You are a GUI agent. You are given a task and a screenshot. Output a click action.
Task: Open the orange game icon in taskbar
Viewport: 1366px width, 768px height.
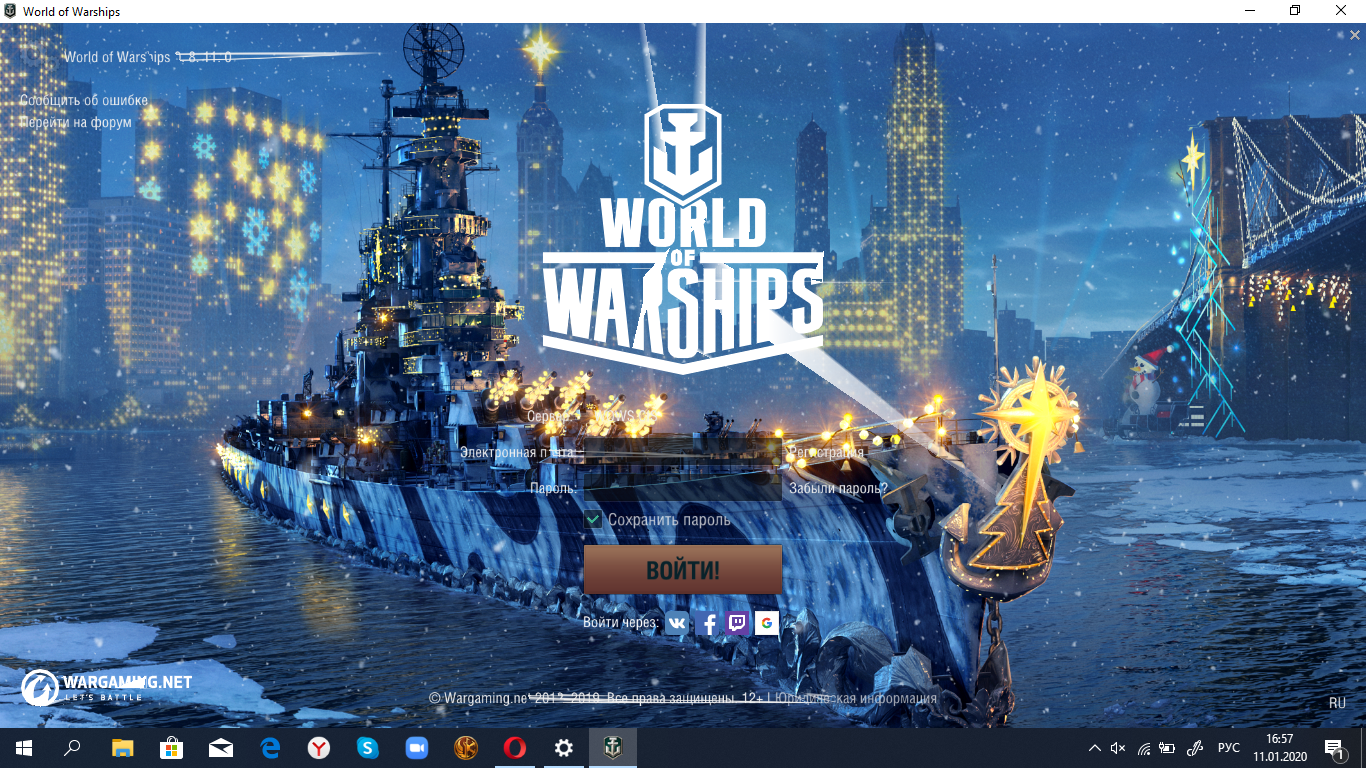(x=466, y=748)
